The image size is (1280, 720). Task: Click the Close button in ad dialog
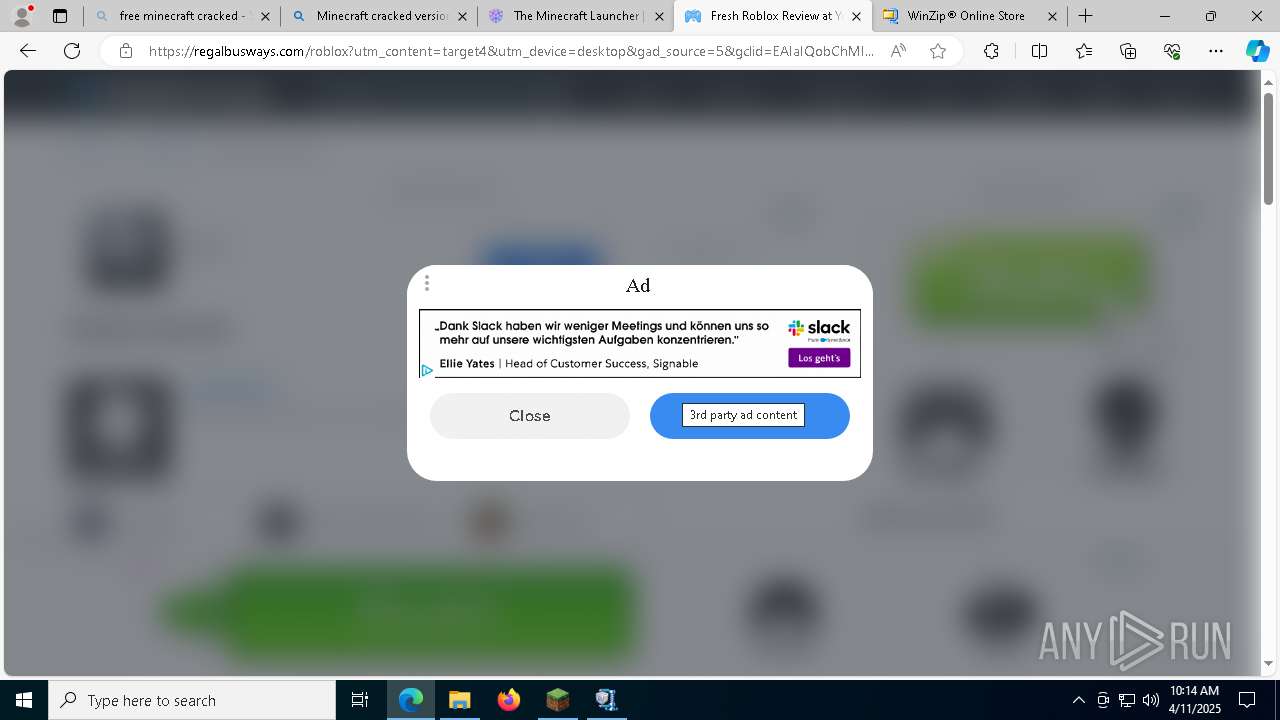pos(530,416)
